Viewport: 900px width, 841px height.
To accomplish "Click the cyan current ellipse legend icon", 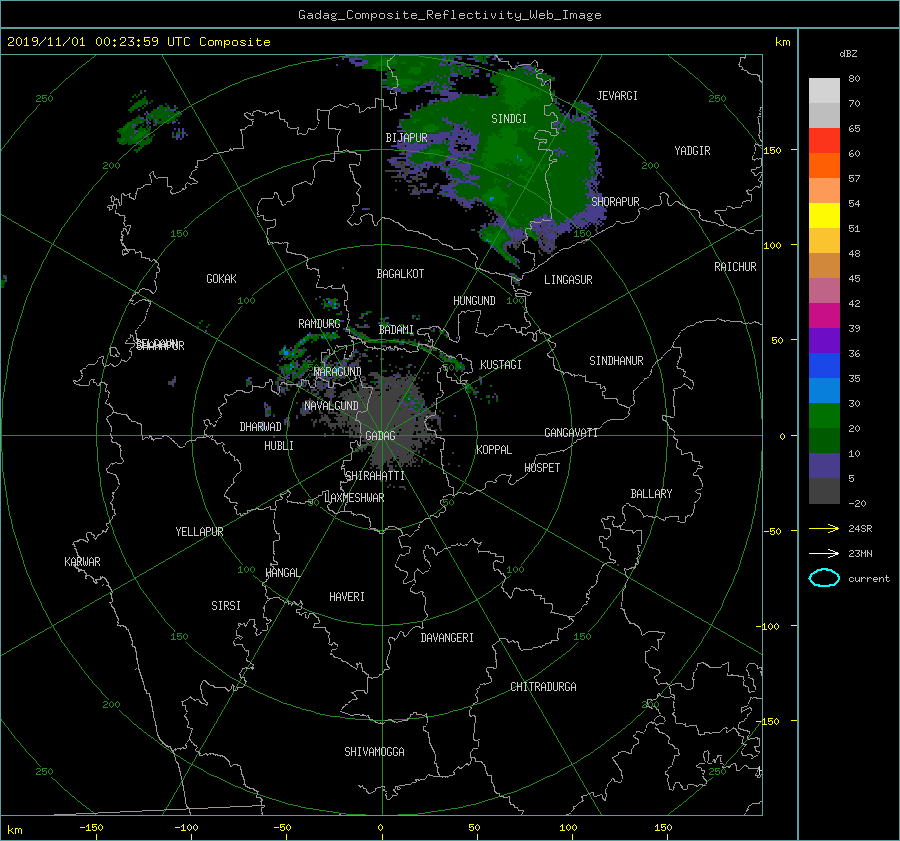I will tap(824, 578).
